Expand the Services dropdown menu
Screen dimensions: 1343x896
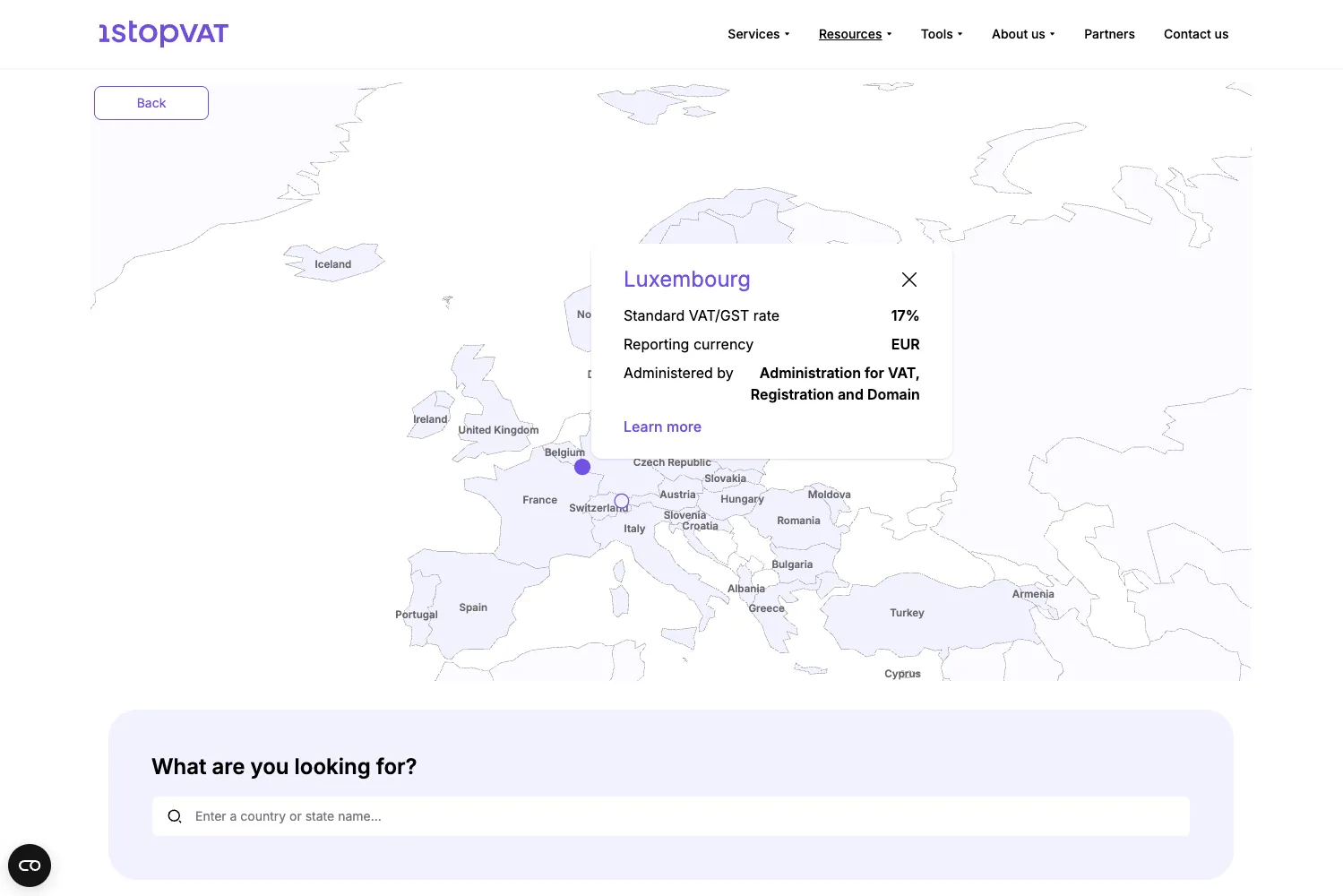(x=758, y=34)
